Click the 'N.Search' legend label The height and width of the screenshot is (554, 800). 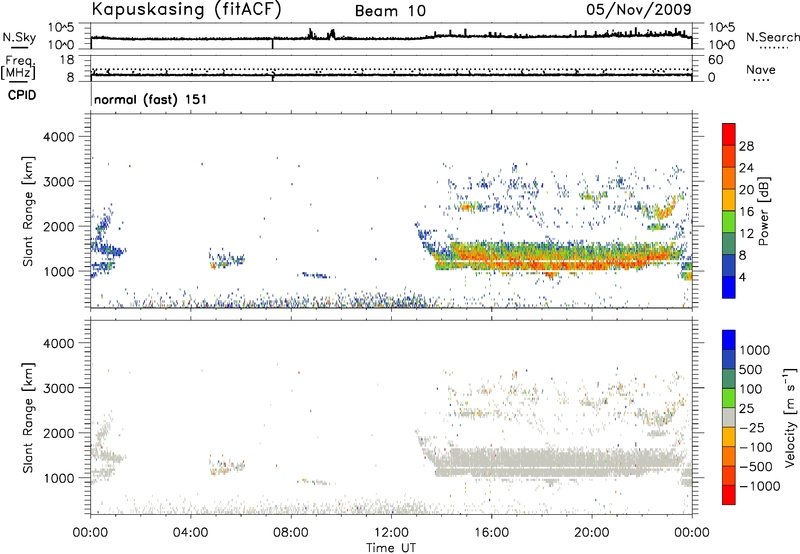(772, 37)
